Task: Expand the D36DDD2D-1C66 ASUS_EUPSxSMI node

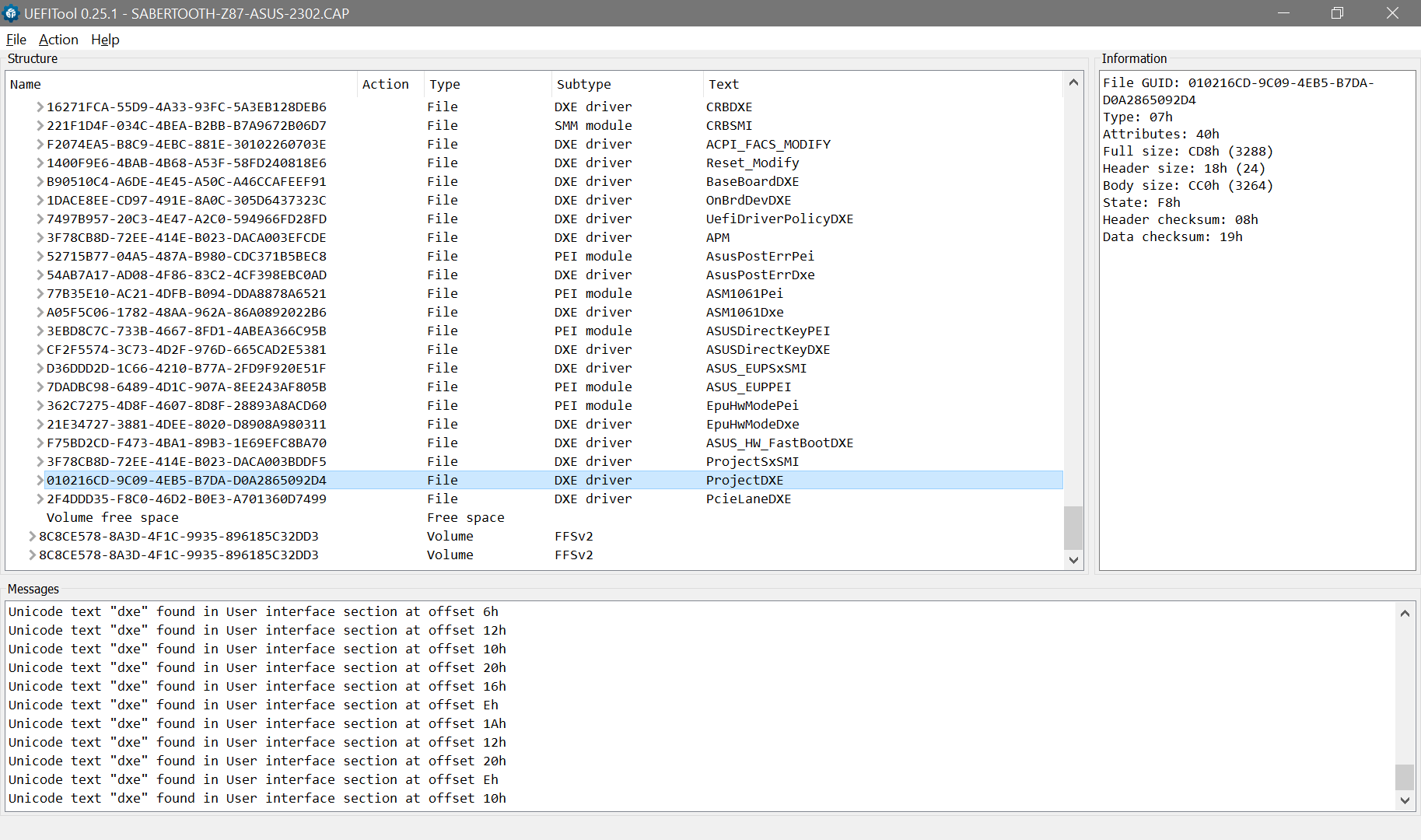Action: [40, 368]
